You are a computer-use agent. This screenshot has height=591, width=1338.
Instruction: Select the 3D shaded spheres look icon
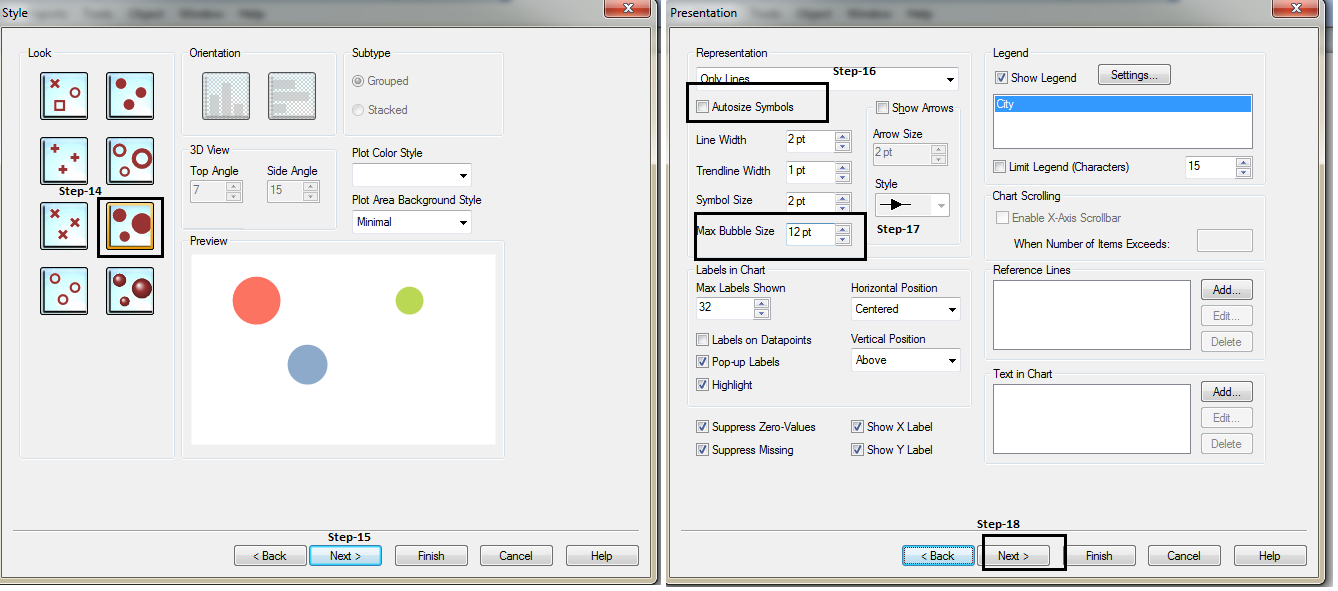coord(130,291)
